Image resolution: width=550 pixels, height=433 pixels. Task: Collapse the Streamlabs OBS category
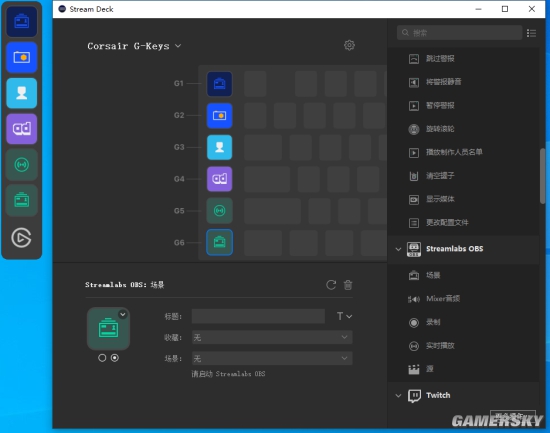click(x=398, y=249)
